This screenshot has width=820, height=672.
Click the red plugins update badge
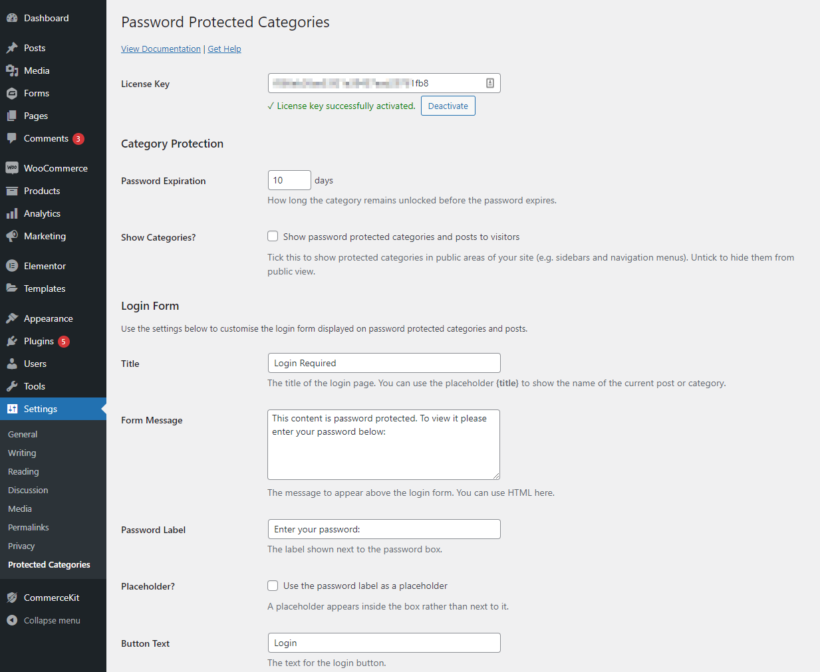point(63,341)
